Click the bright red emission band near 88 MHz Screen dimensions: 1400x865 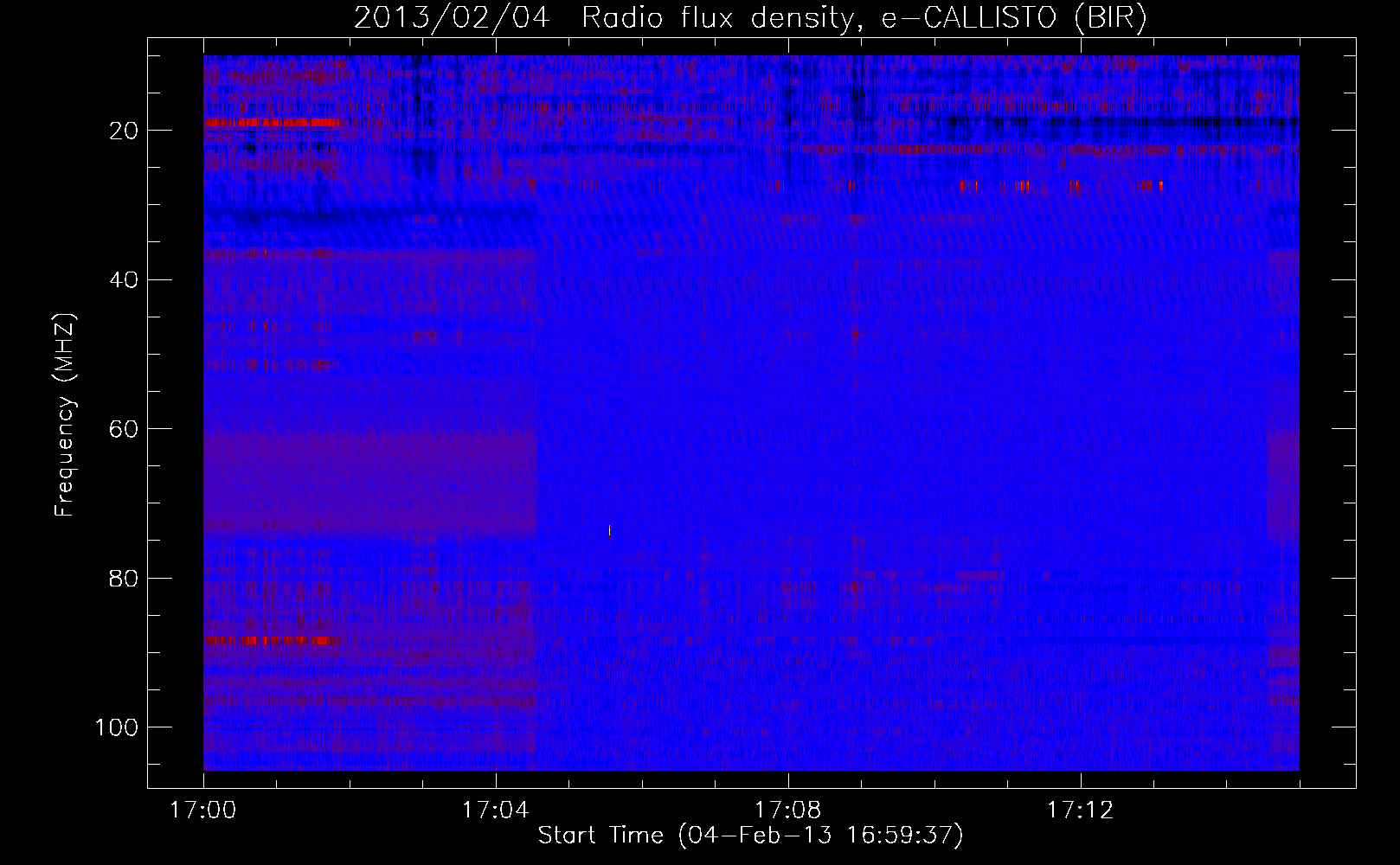pos(273,640)
